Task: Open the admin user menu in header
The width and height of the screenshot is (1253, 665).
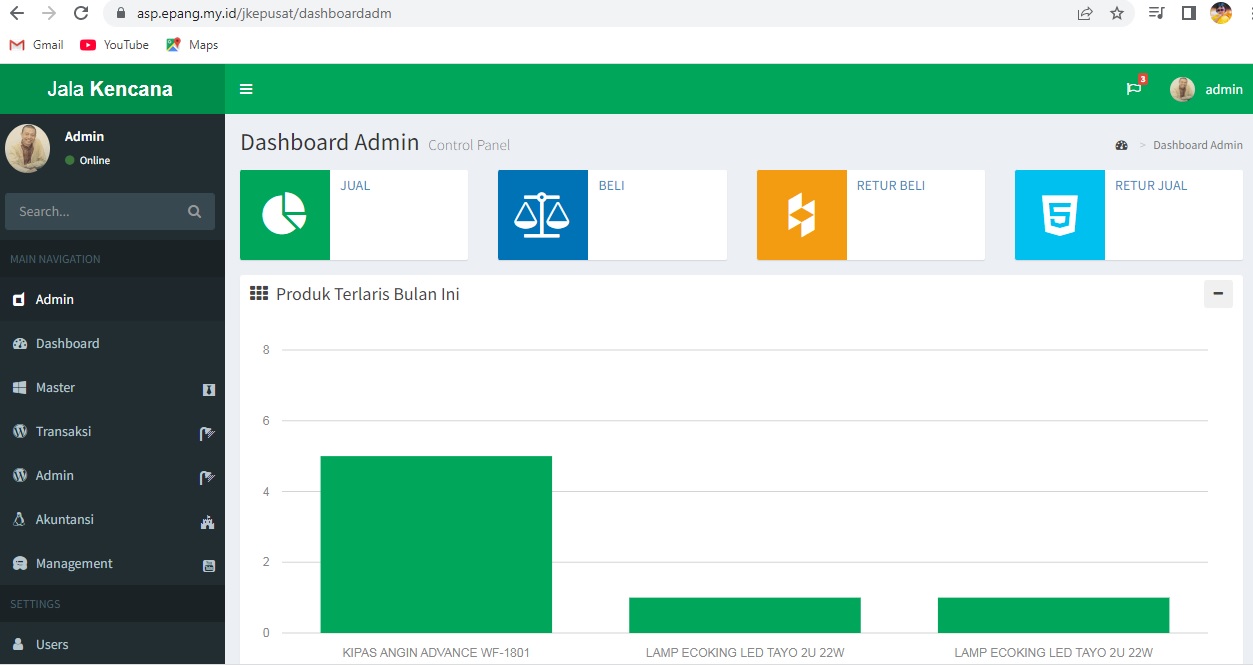Action: pos(1207,89)
